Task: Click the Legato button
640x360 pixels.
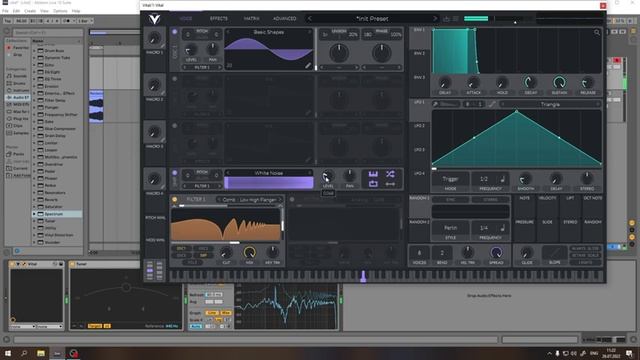Action: click(x=585, y=262)
